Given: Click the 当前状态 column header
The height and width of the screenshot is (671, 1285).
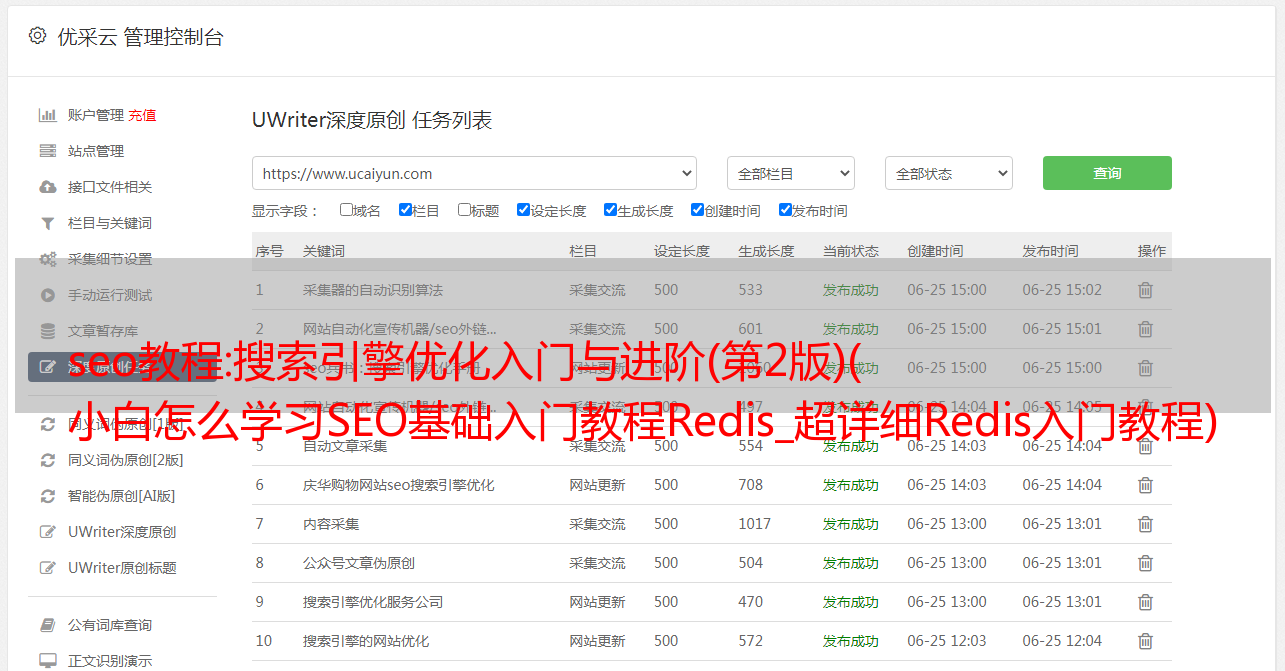Looking at the screenshot, I should click(851, 251).
